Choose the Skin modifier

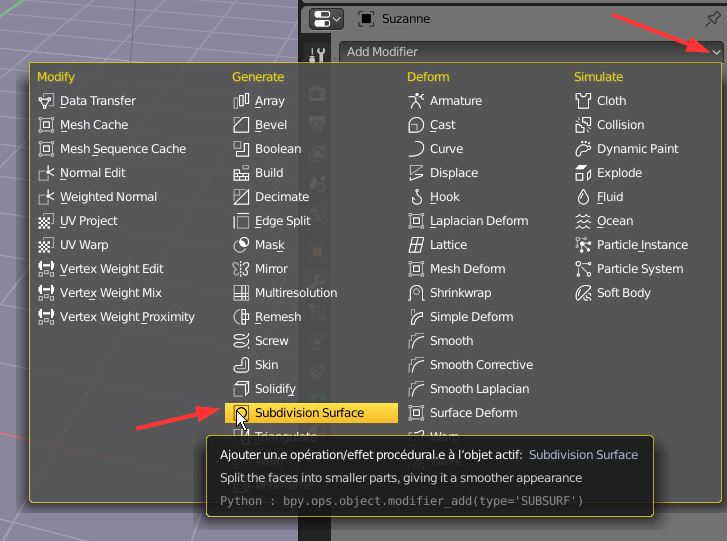tap(256, 365)
